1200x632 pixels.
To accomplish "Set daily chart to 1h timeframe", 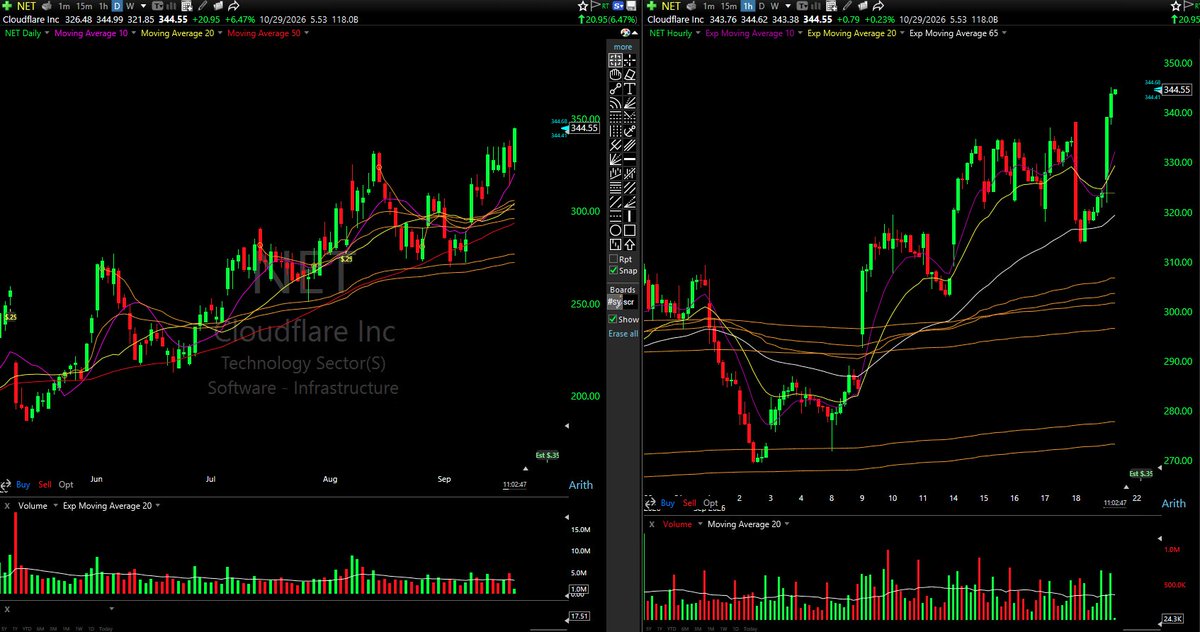I will pyautogui.click(x=103, y=6).
